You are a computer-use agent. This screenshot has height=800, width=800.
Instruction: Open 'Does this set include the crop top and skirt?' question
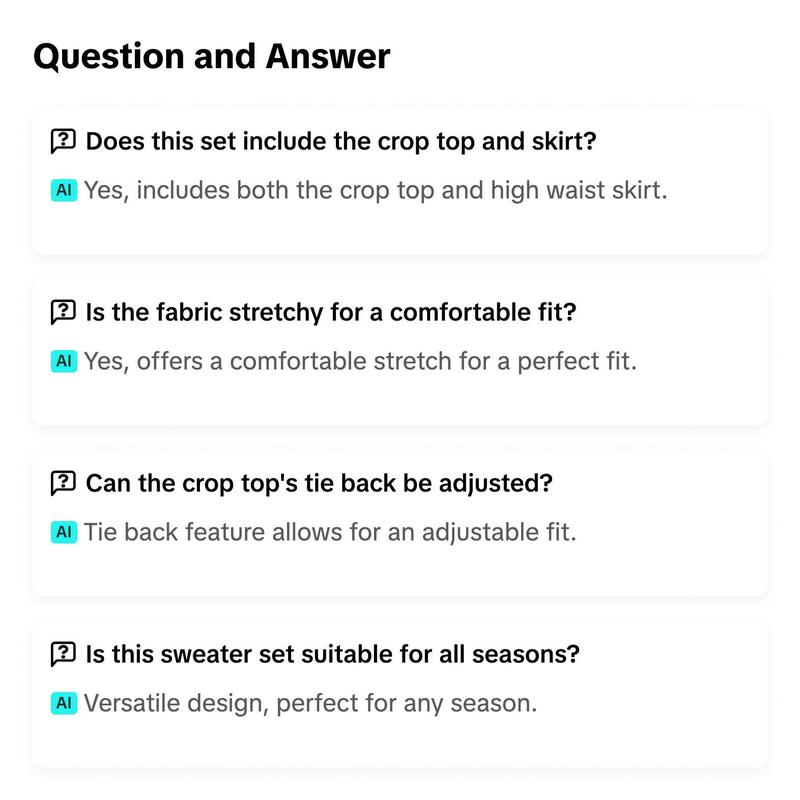tap(341, 141)
